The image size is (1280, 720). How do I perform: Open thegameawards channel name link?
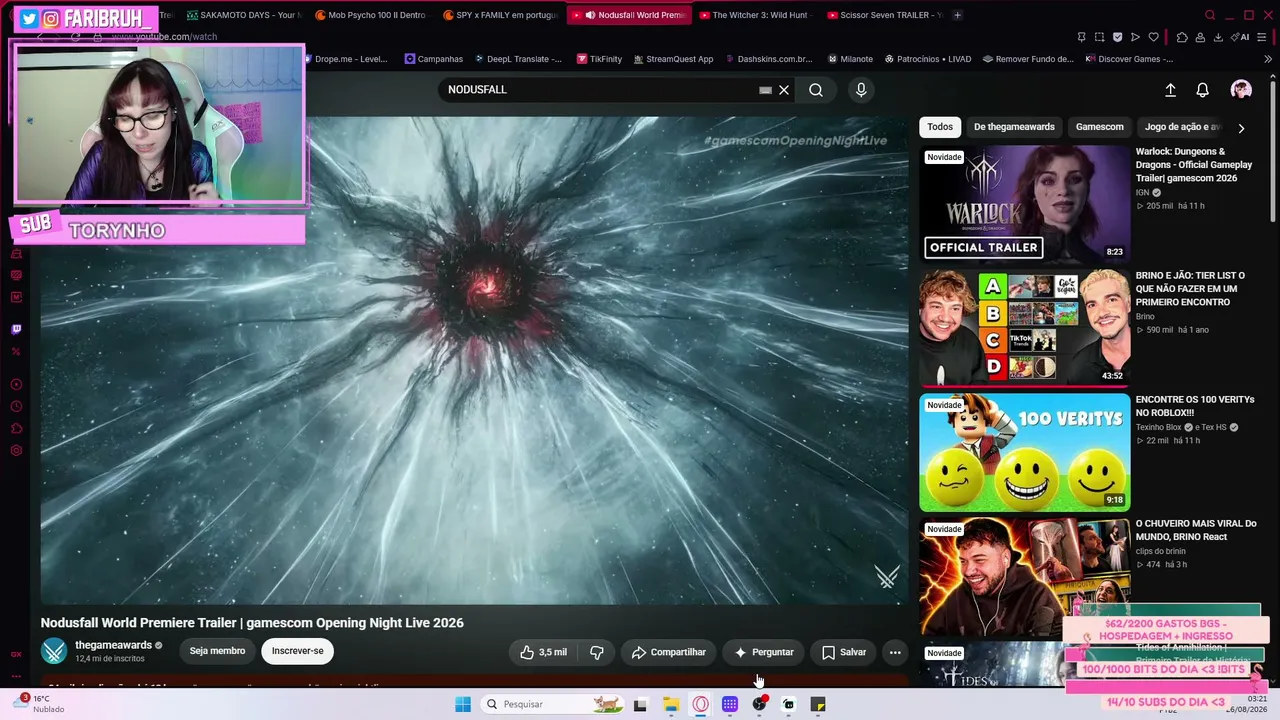[x=113, y=645]
